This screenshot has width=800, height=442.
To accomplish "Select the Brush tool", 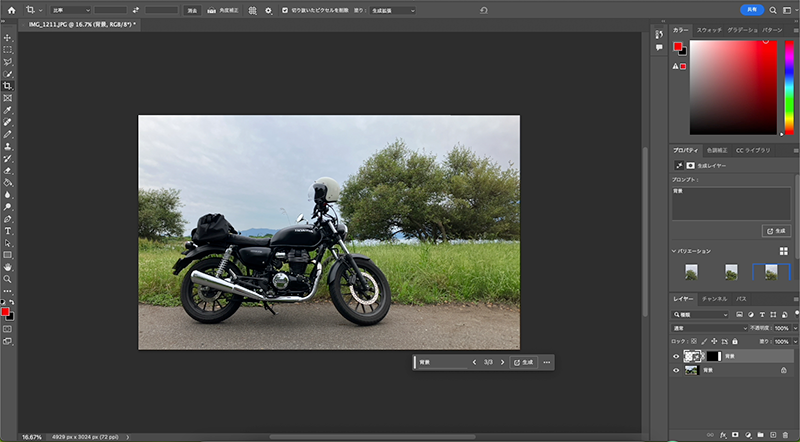I will pos(7,134).
